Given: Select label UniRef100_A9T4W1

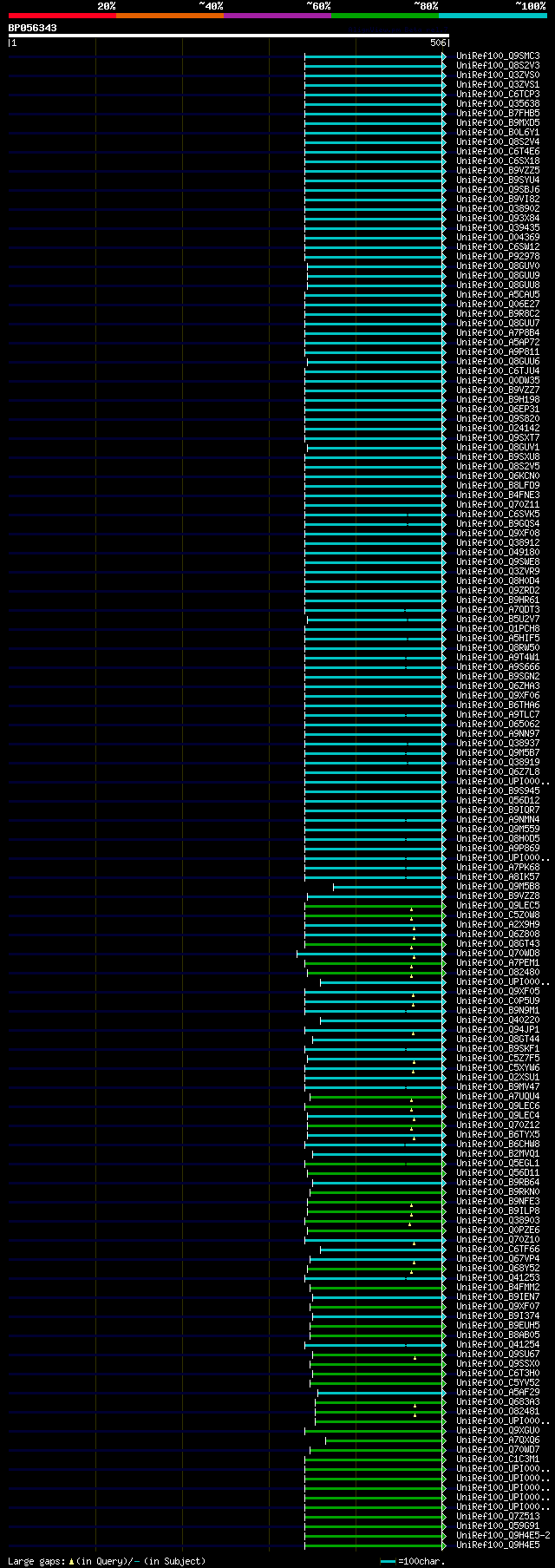Looking at the screenshot, I should pyautogui.click(x=498, y=657).
